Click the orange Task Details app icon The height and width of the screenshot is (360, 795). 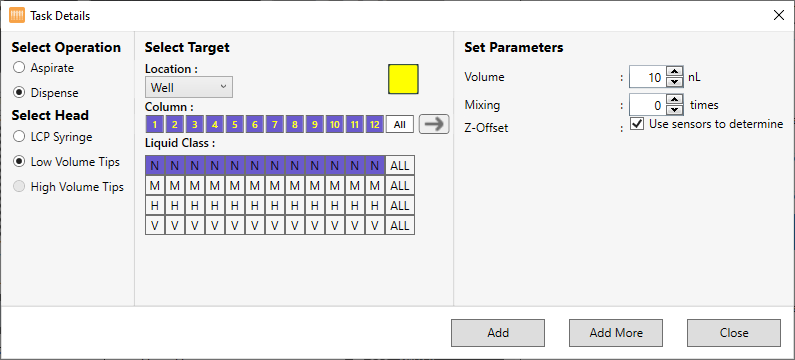[17, 16]
